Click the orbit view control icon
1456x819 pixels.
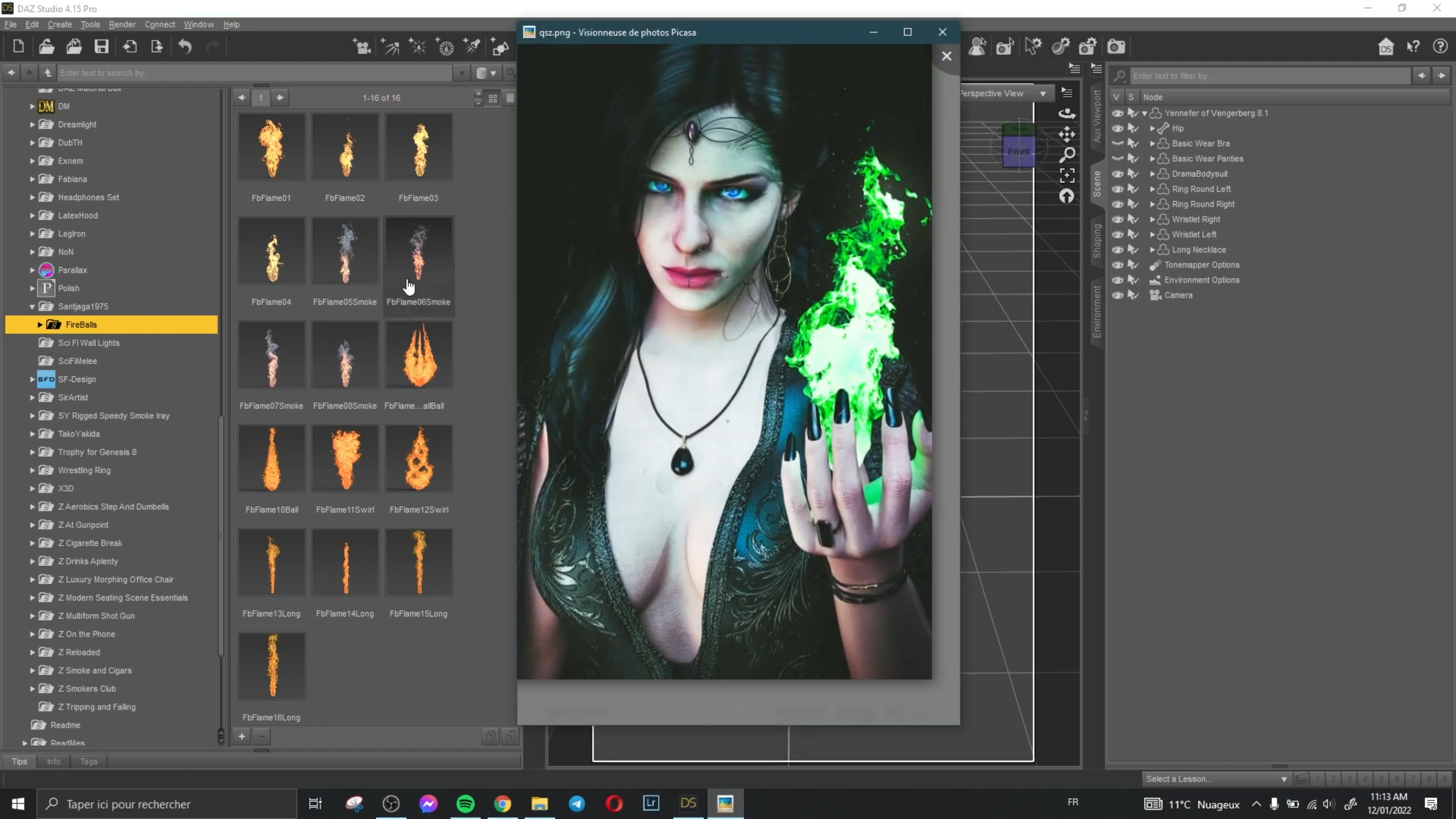[1067, 114]
